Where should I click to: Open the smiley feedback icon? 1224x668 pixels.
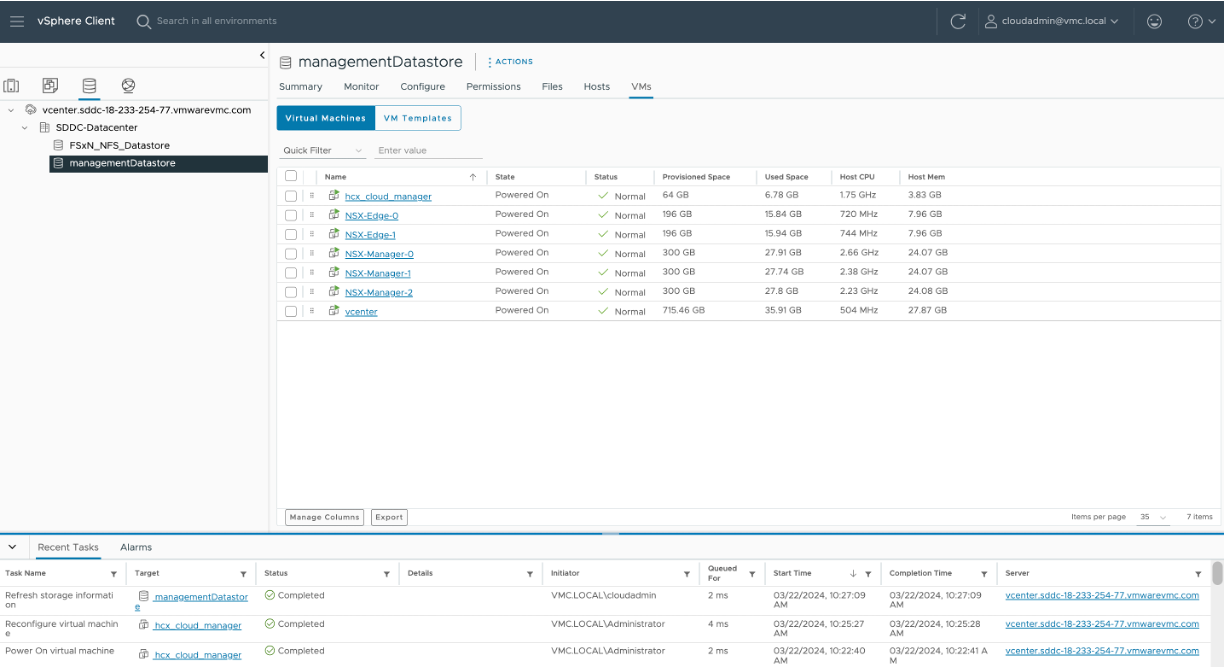point(1154,21)
